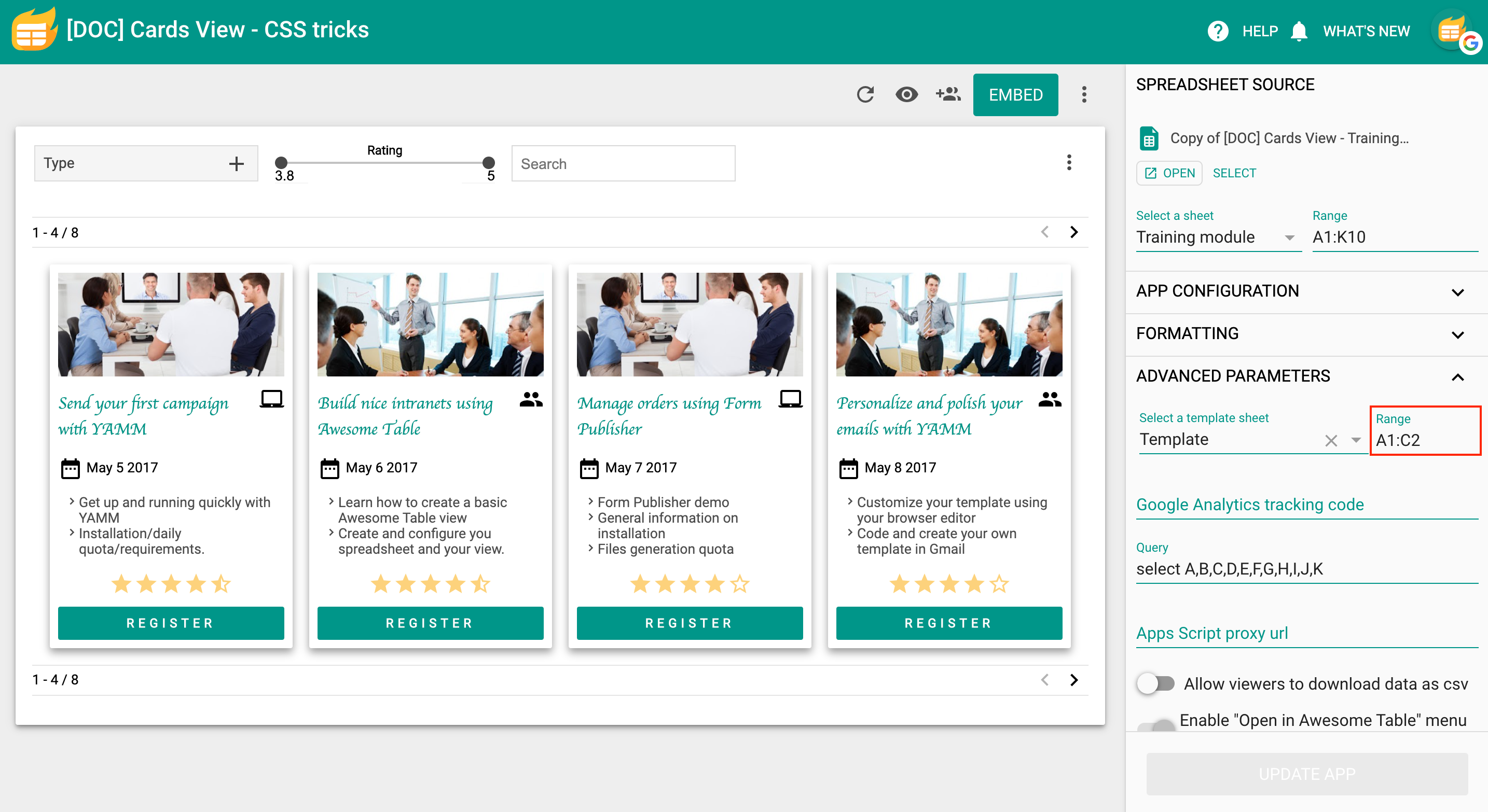Open the three-dot menu inside the cards view

1069,162
